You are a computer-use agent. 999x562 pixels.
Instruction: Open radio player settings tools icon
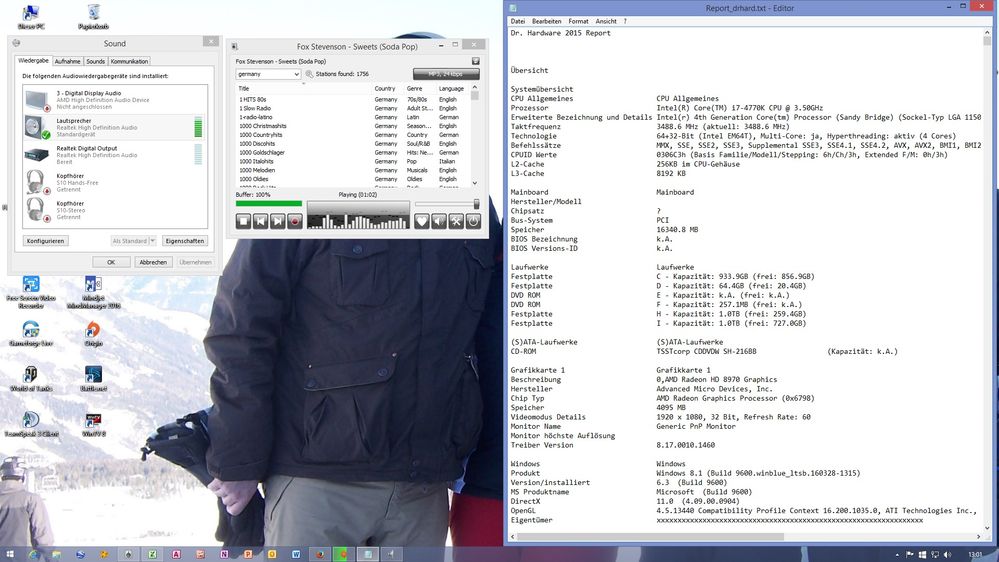click(x=456, y=221)
